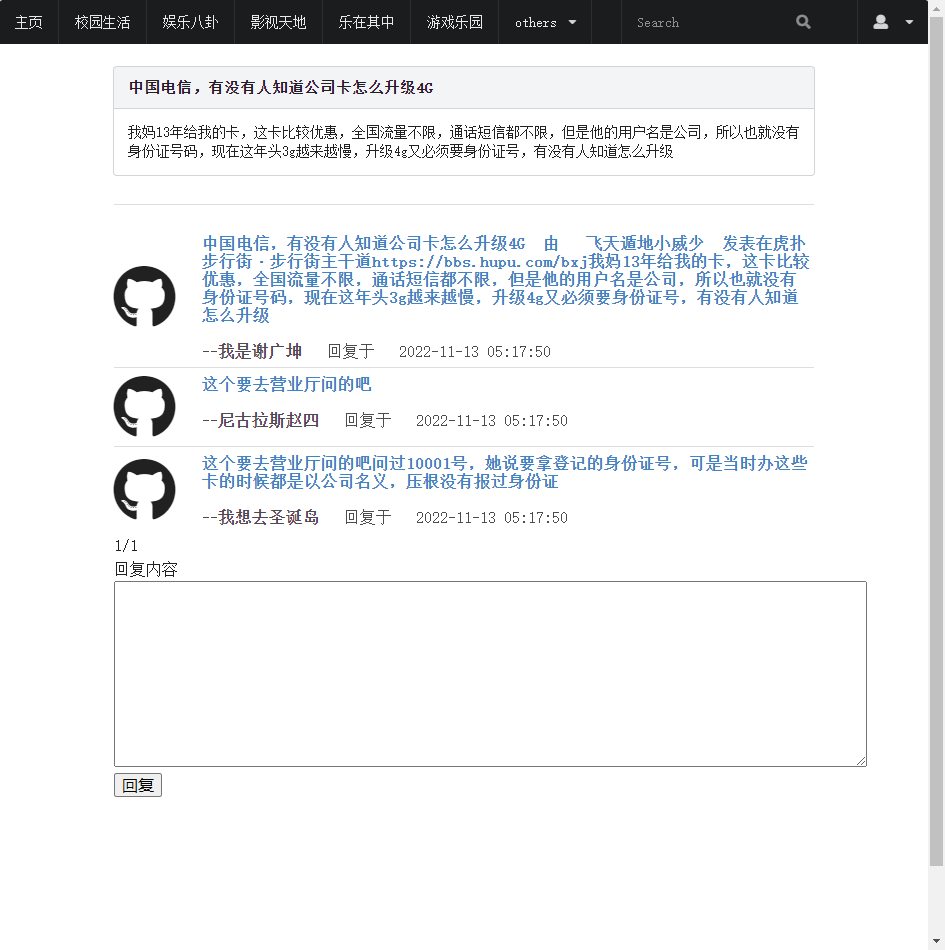Navigate to 主页 in the top bar
The image size is (945, 950).
(29, 22)
